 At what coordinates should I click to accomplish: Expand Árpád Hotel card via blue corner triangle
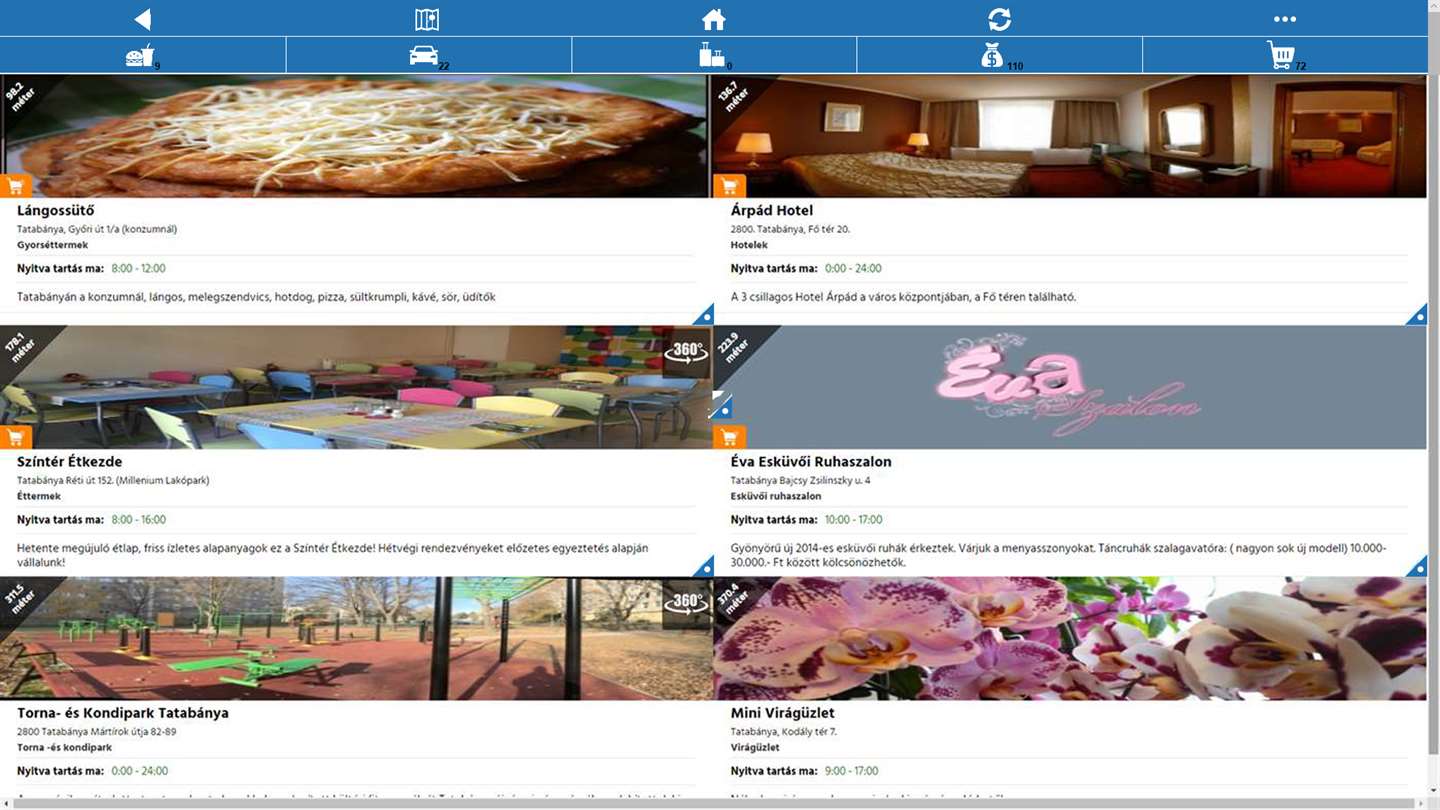[x=1417, y=315]
